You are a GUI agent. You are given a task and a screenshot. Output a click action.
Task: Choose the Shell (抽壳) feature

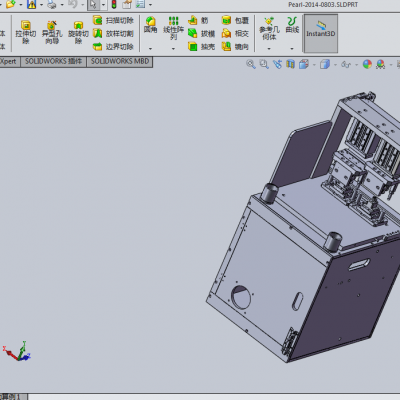click(x=201, y=47)
